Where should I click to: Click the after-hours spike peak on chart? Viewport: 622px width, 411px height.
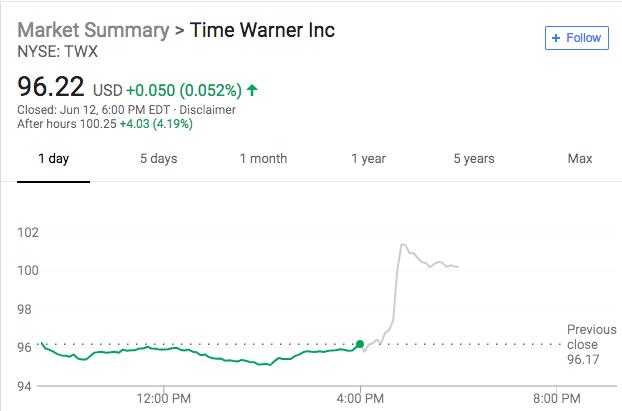point(402,244)
